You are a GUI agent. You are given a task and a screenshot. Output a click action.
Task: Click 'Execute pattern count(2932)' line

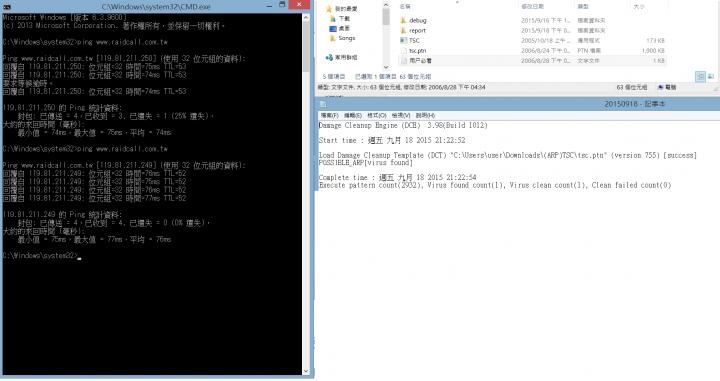tap(495, 185)
